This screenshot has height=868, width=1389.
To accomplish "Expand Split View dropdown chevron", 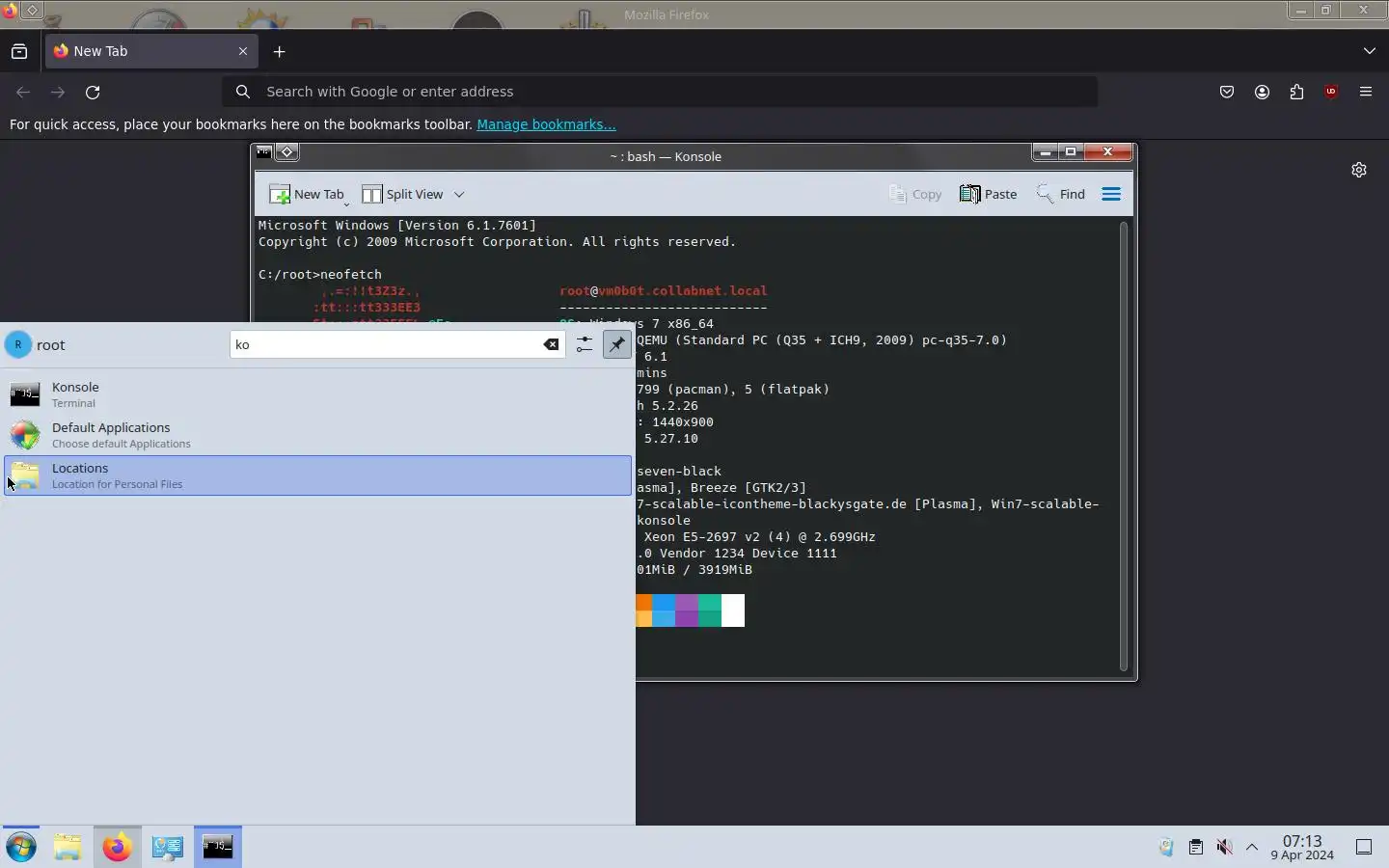I will (459, 194).
